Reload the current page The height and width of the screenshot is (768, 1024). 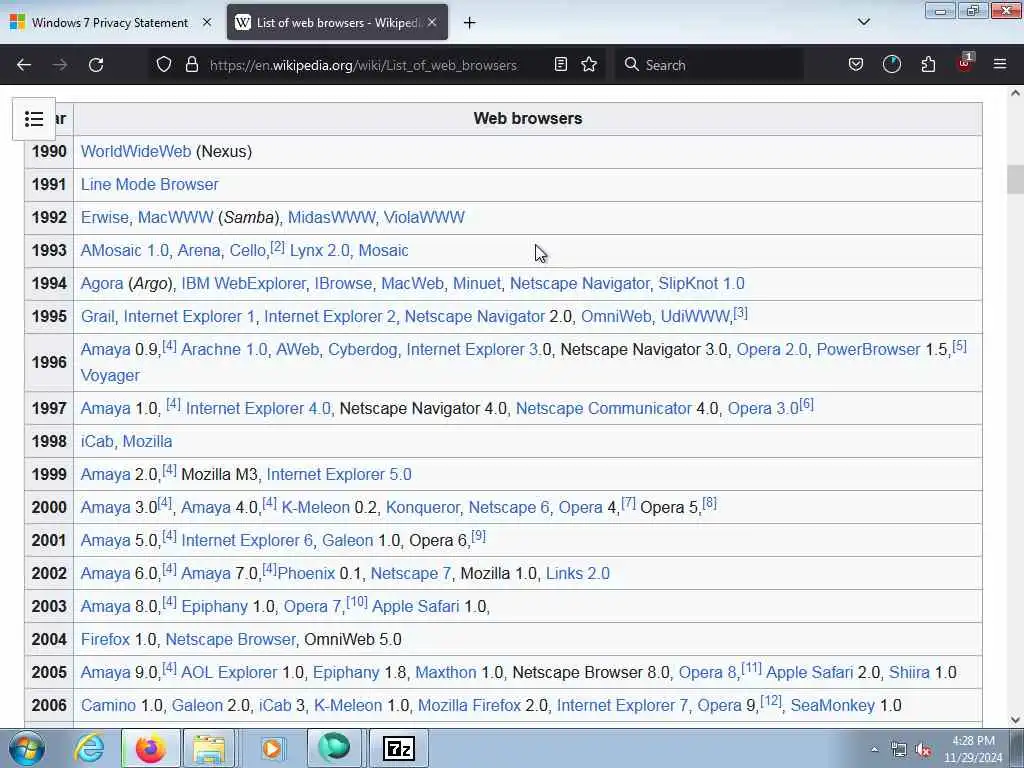(x=96, y=65)
